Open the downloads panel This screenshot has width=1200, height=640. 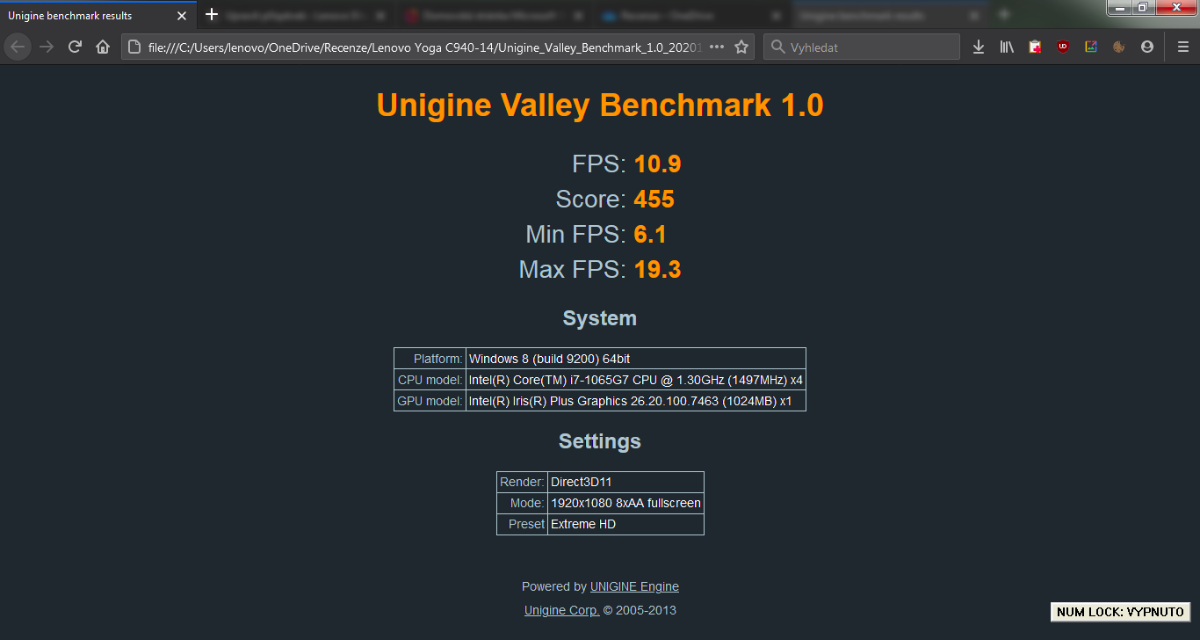tap(979, 47)
